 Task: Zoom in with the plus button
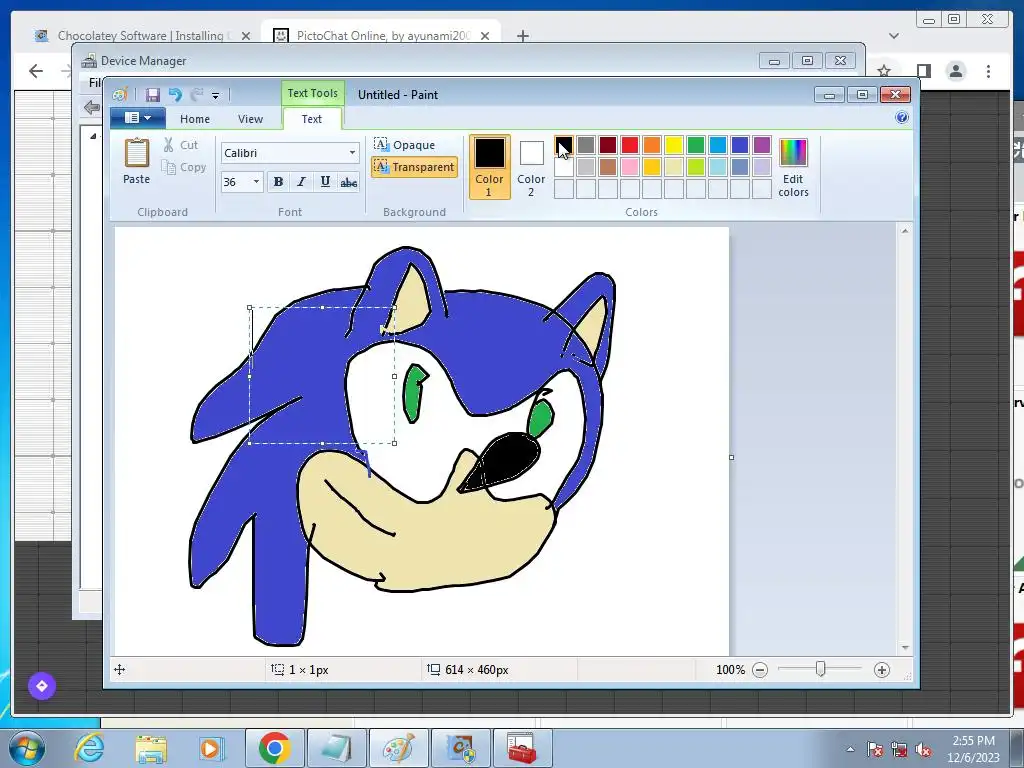[882, 669]
